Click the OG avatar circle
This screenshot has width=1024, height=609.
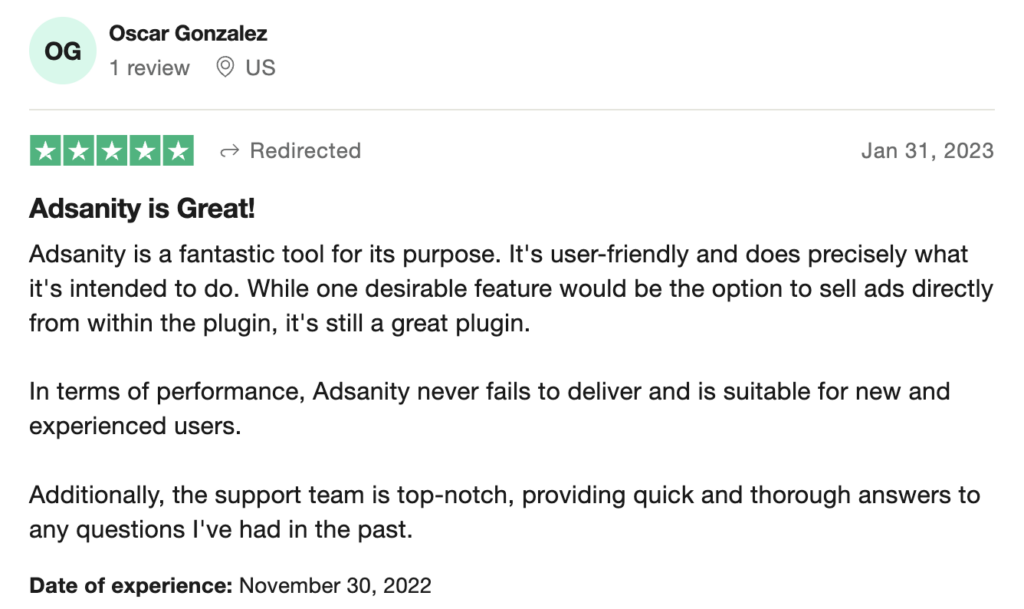[x=63, y=51]
